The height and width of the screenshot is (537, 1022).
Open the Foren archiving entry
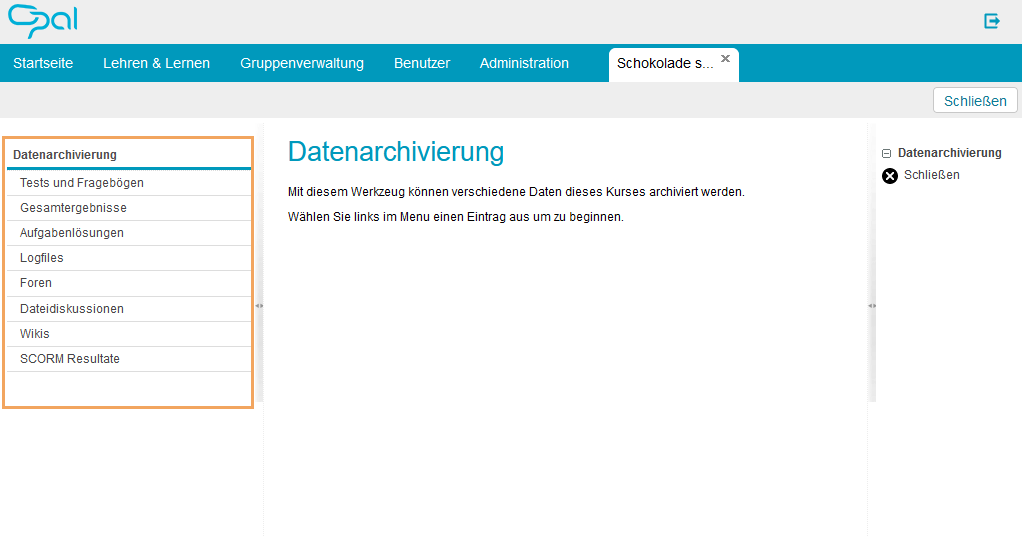(x=36, y=283)
